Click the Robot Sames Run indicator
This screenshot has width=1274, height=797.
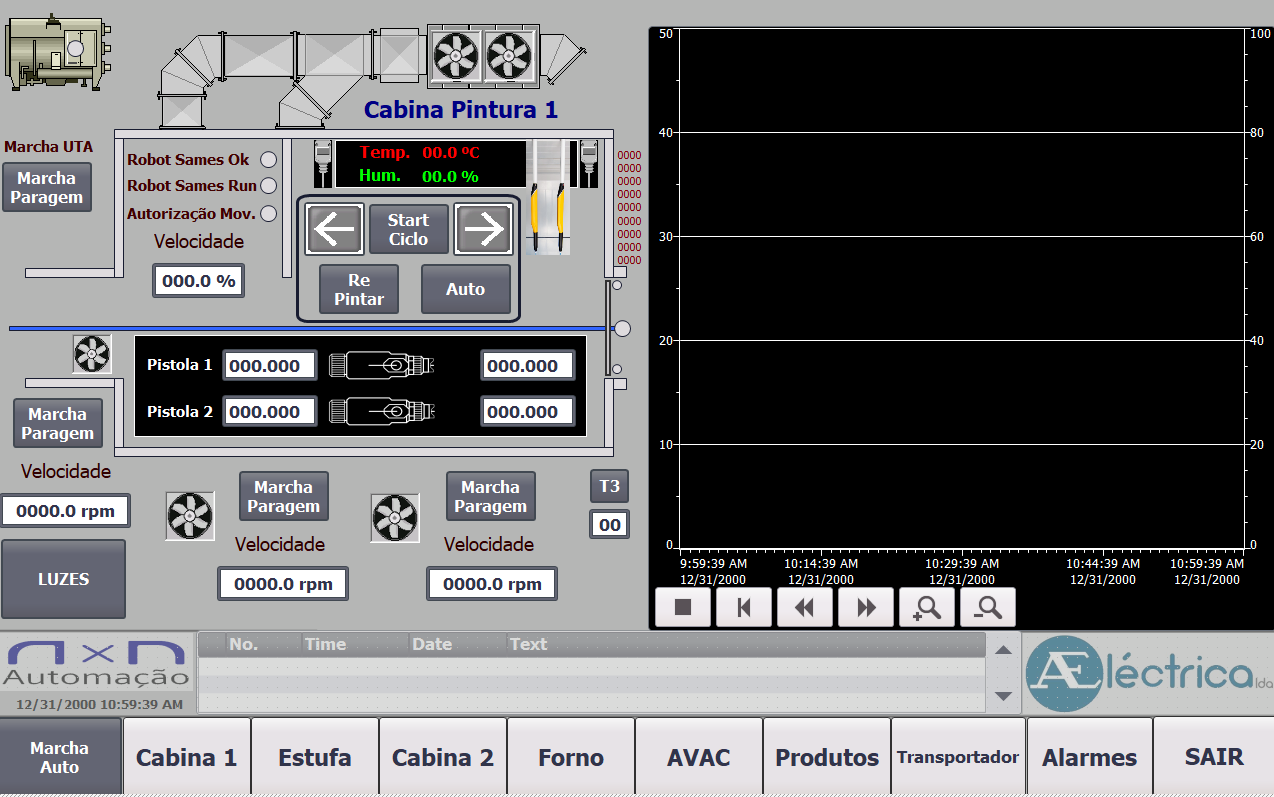268,186
